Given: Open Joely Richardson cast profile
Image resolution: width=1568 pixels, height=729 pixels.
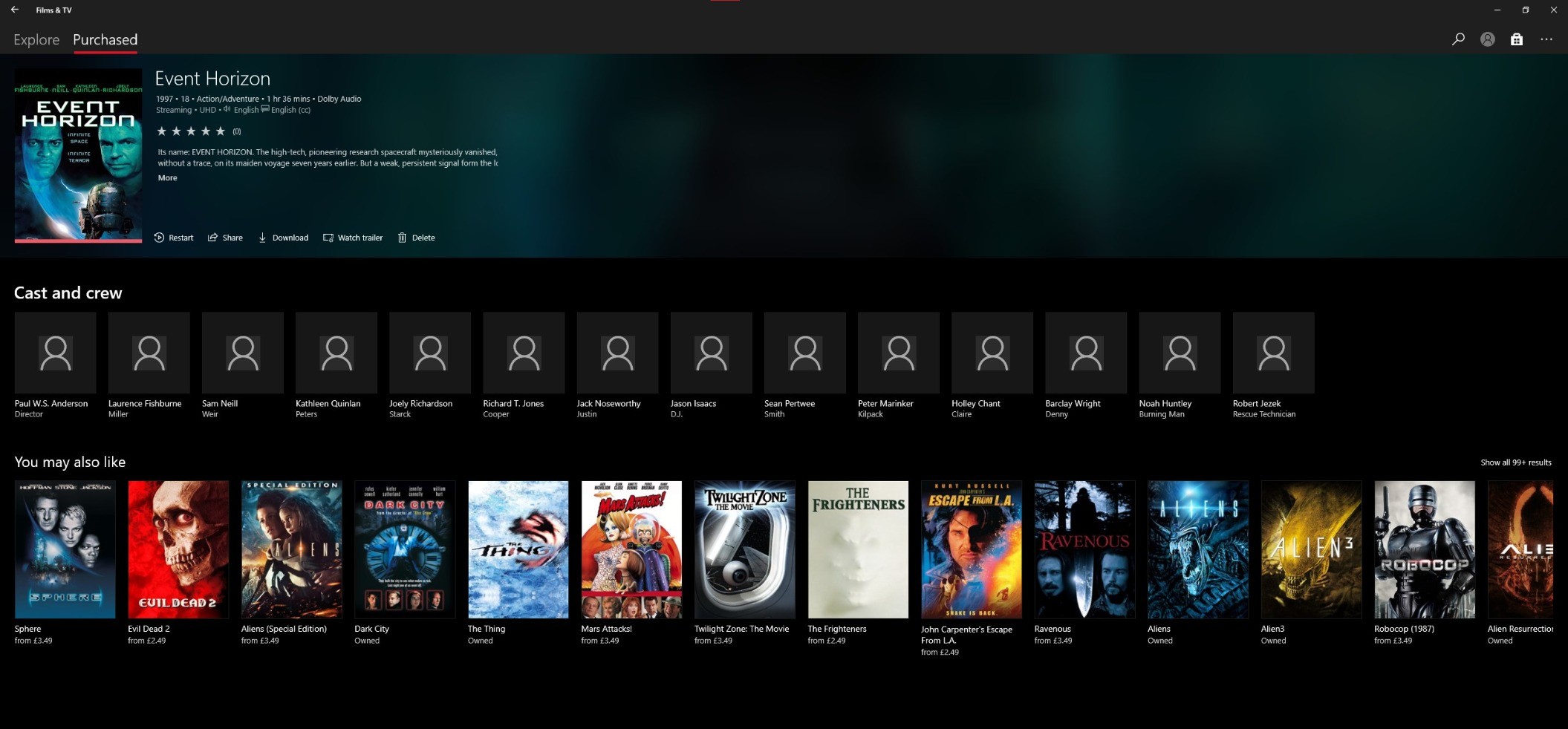Looking at the screenshot, I should (x=429, y=365).
